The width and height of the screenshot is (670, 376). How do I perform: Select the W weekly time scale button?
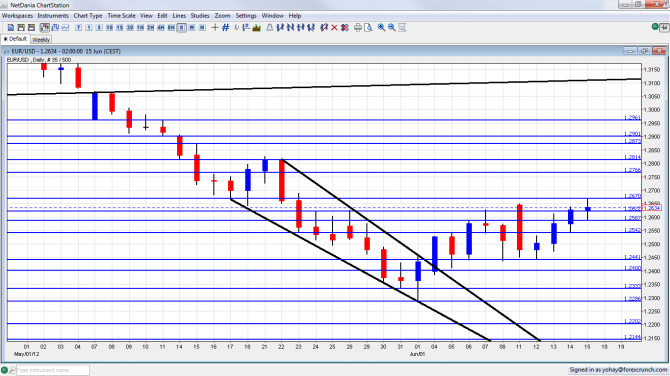192,27
